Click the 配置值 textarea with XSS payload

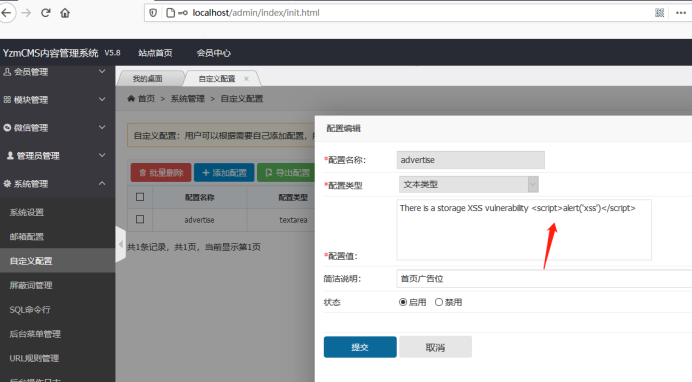(524, 230)
